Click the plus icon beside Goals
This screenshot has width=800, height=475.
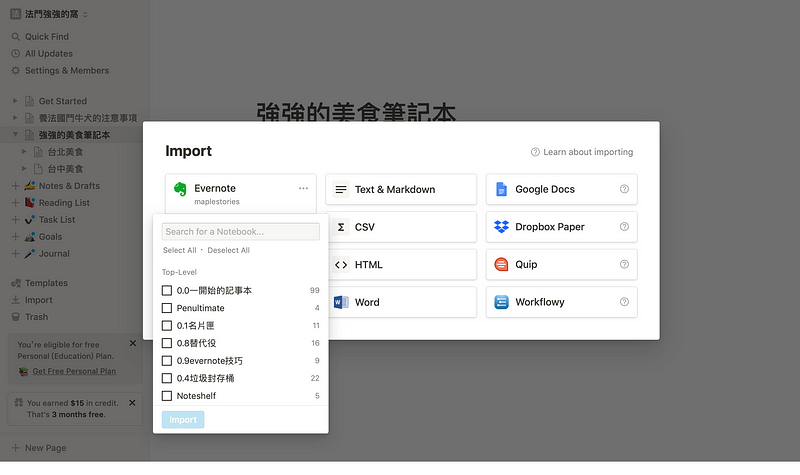point(15,237)
